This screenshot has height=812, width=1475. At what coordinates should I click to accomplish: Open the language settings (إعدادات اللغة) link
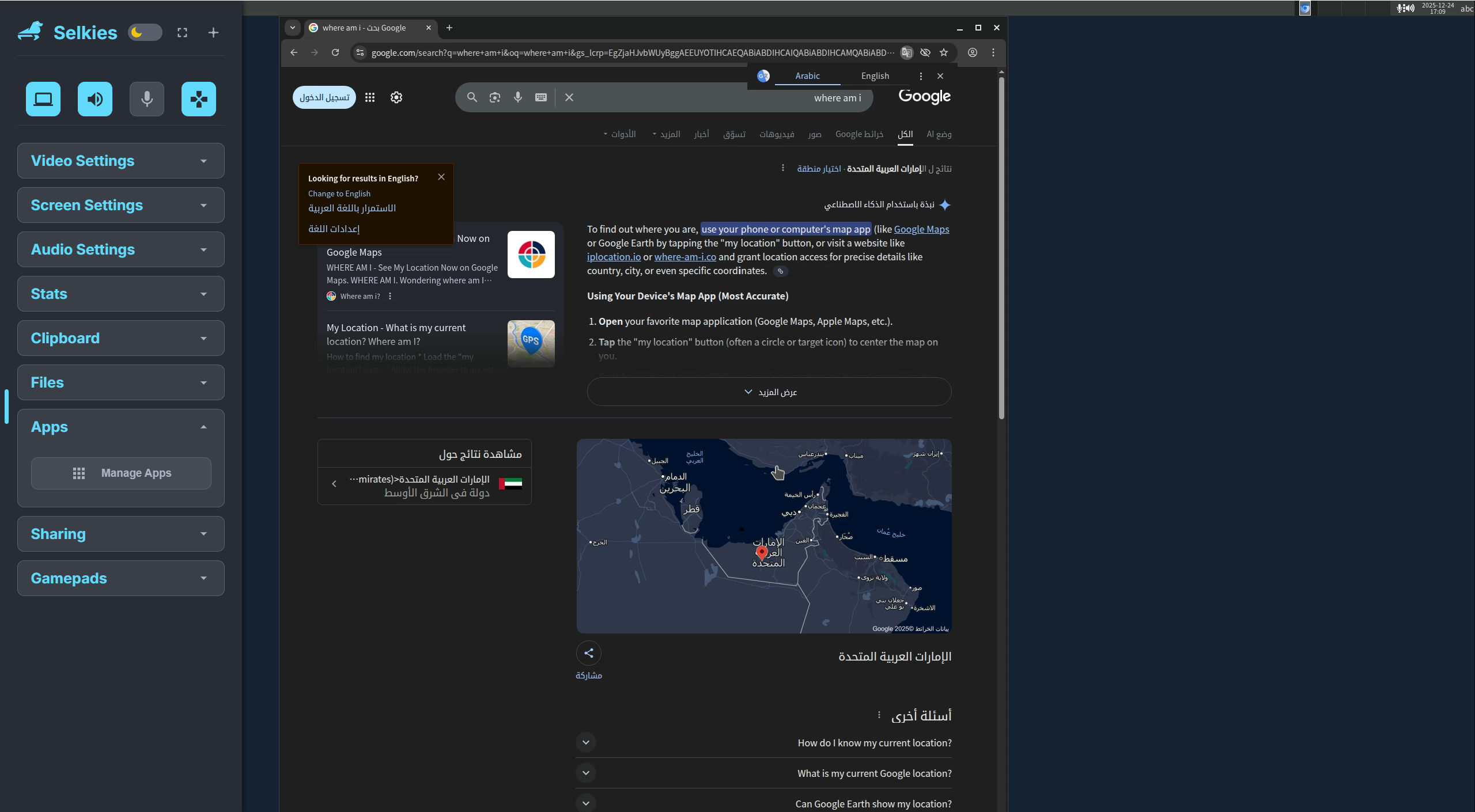(x=334, y=229)
